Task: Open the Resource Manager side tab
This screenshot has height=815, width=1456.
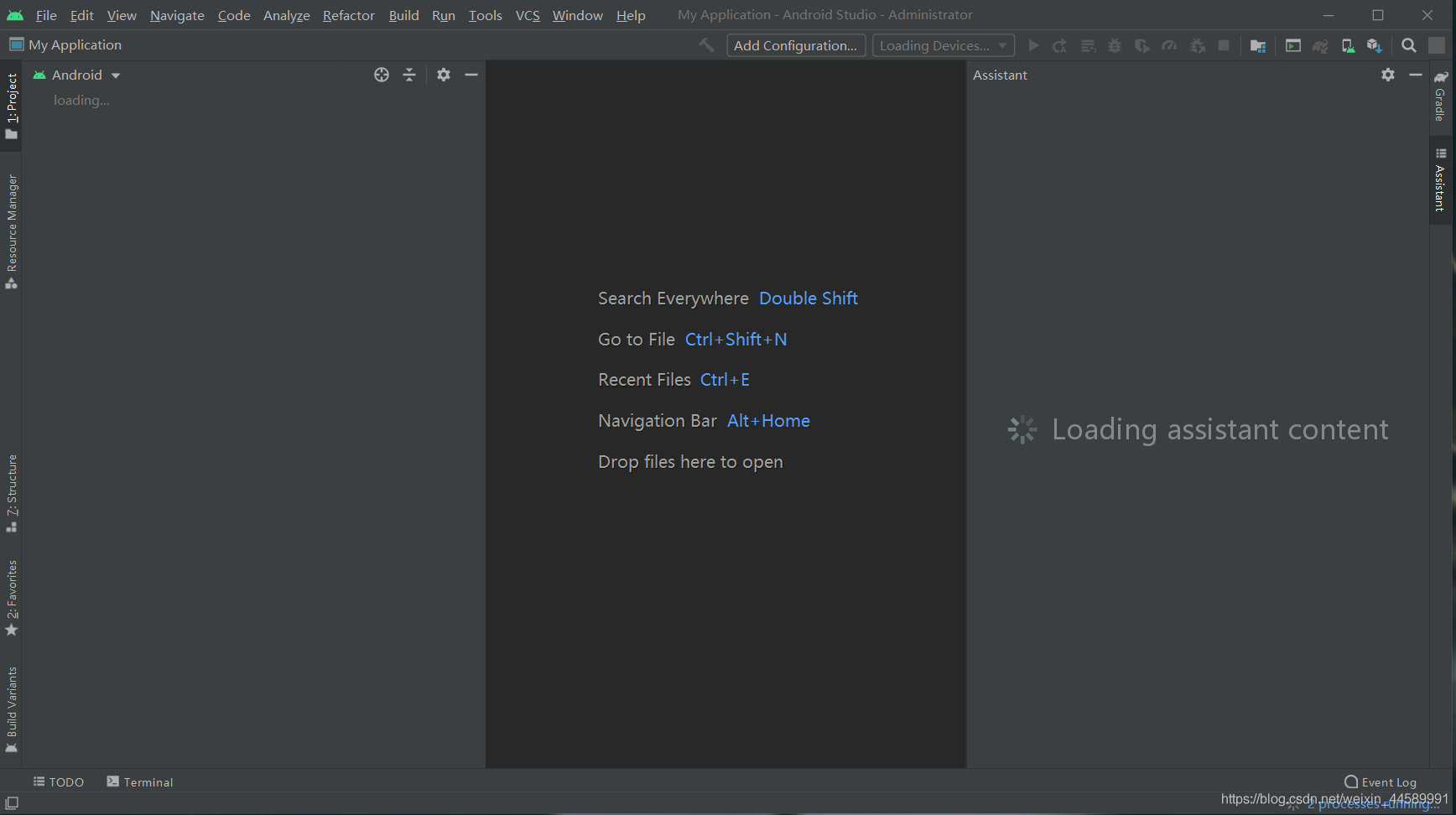Action: [11, 231]
